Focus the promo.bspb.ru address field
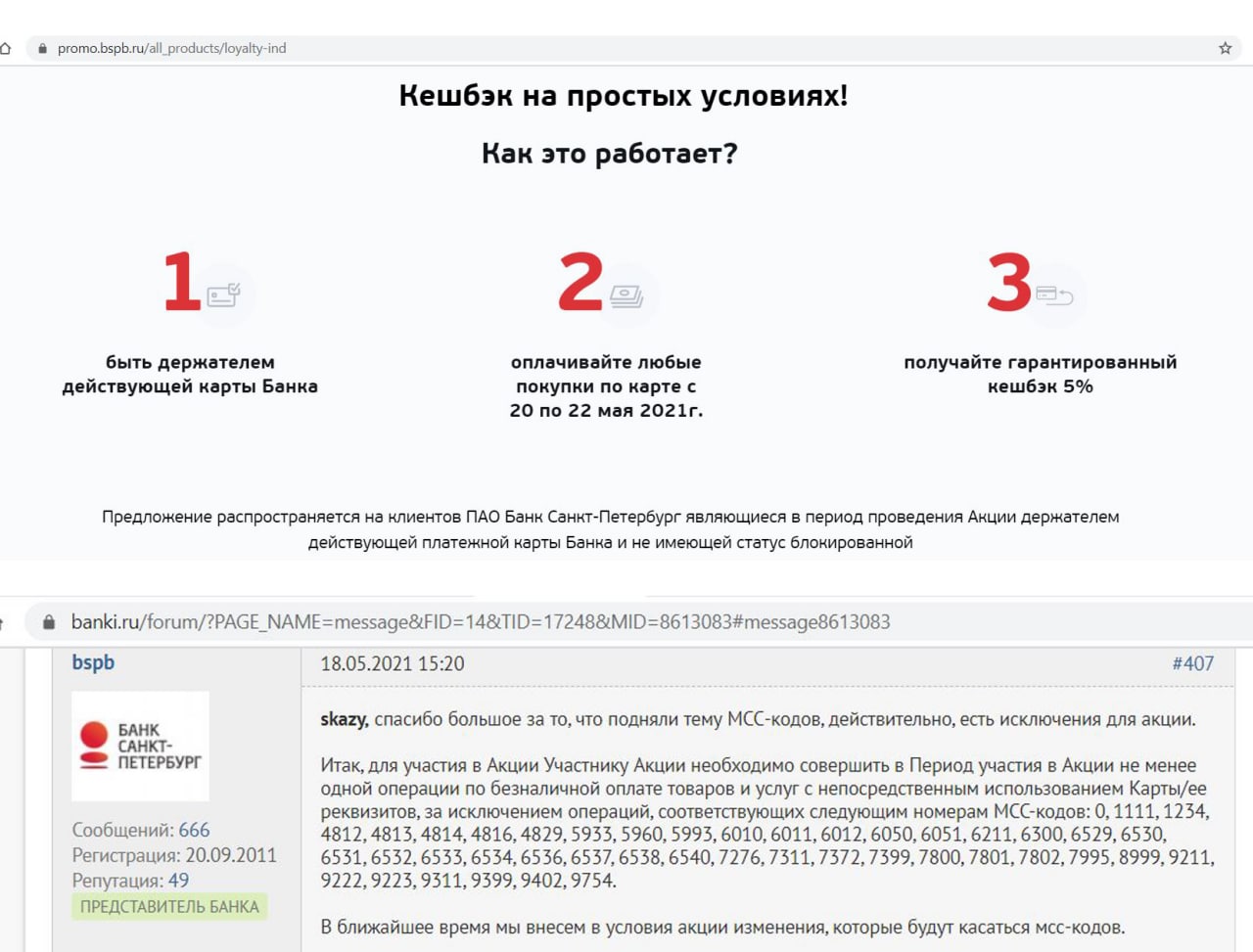 (634, 48)
